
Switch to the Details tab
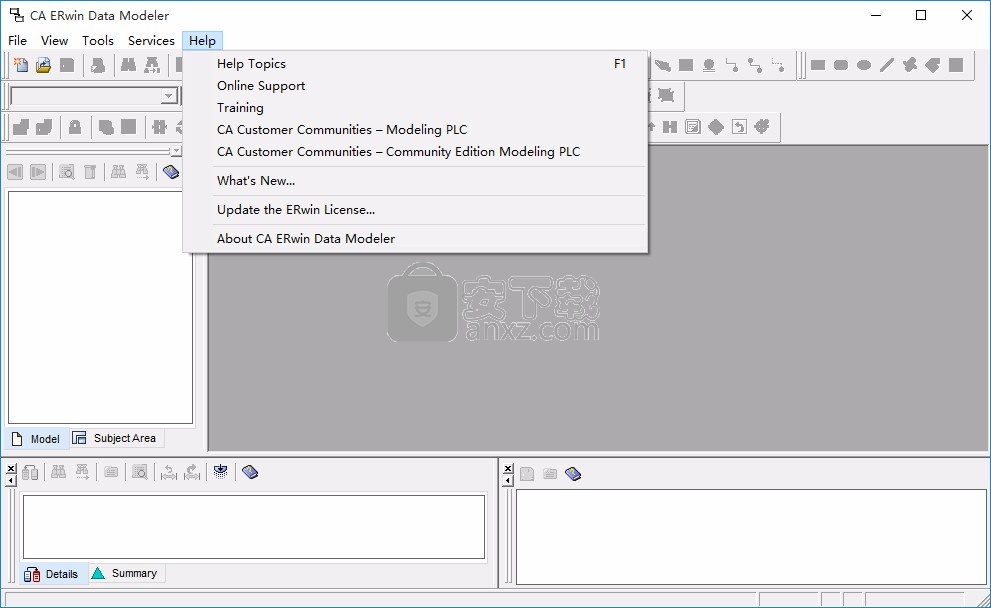click(x=52, y=574)
